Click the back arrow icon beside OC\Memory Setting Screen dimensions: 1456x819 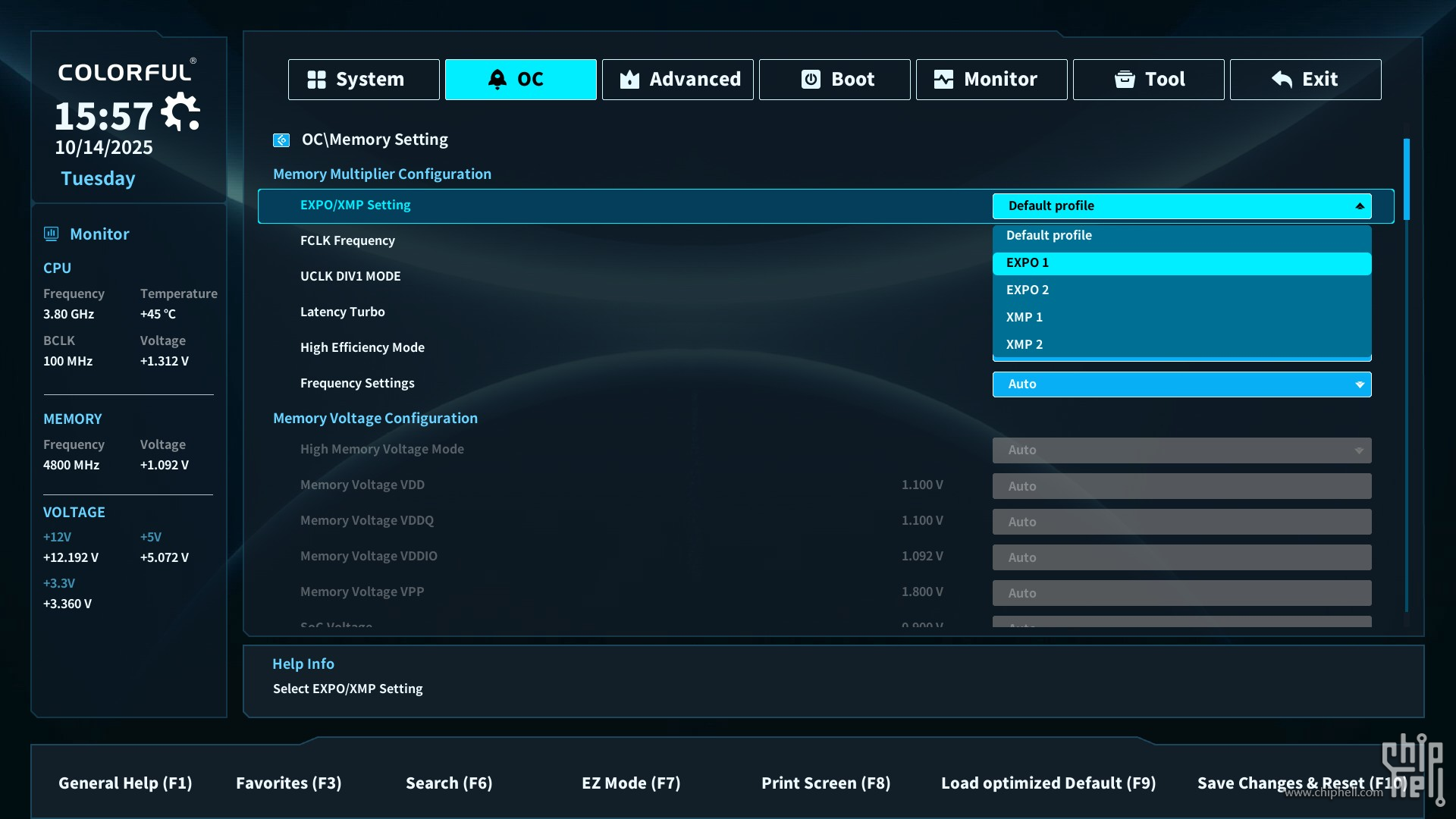[x=281, y=140]
